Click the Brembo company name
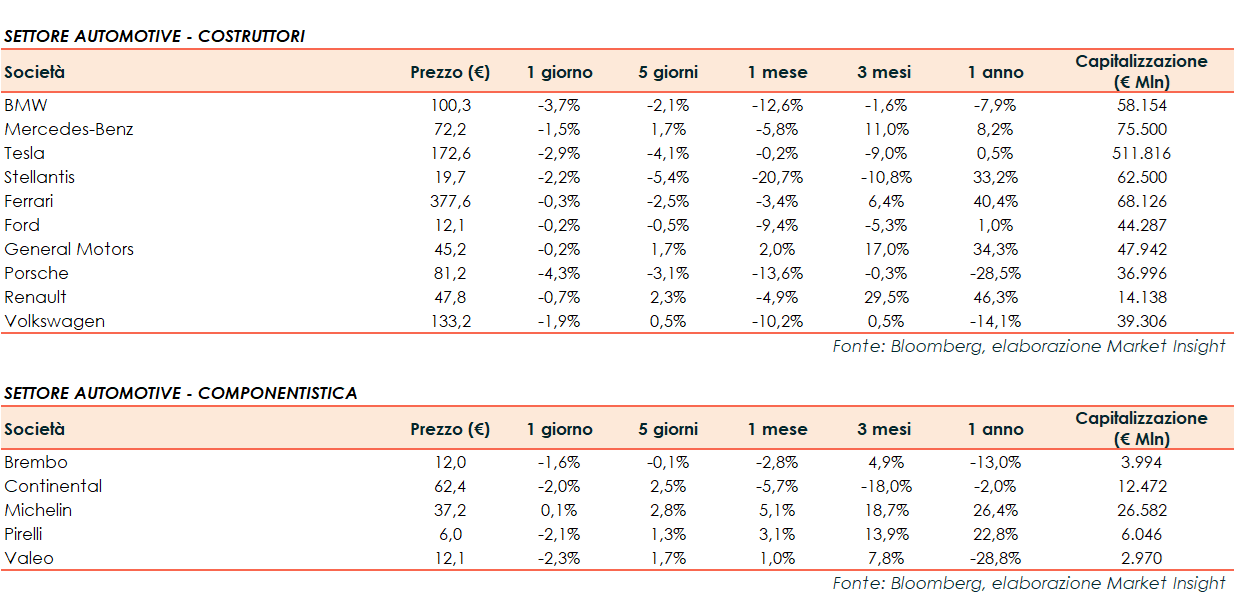The width and height of the screenshot is (1234, 595). pyautogui.click(x=36, y=462)
